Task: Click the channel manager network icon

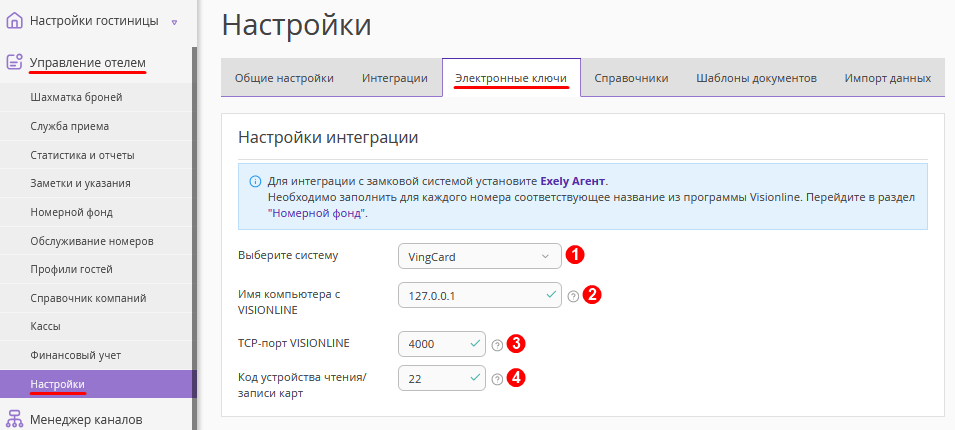Action: coord(14,420)
